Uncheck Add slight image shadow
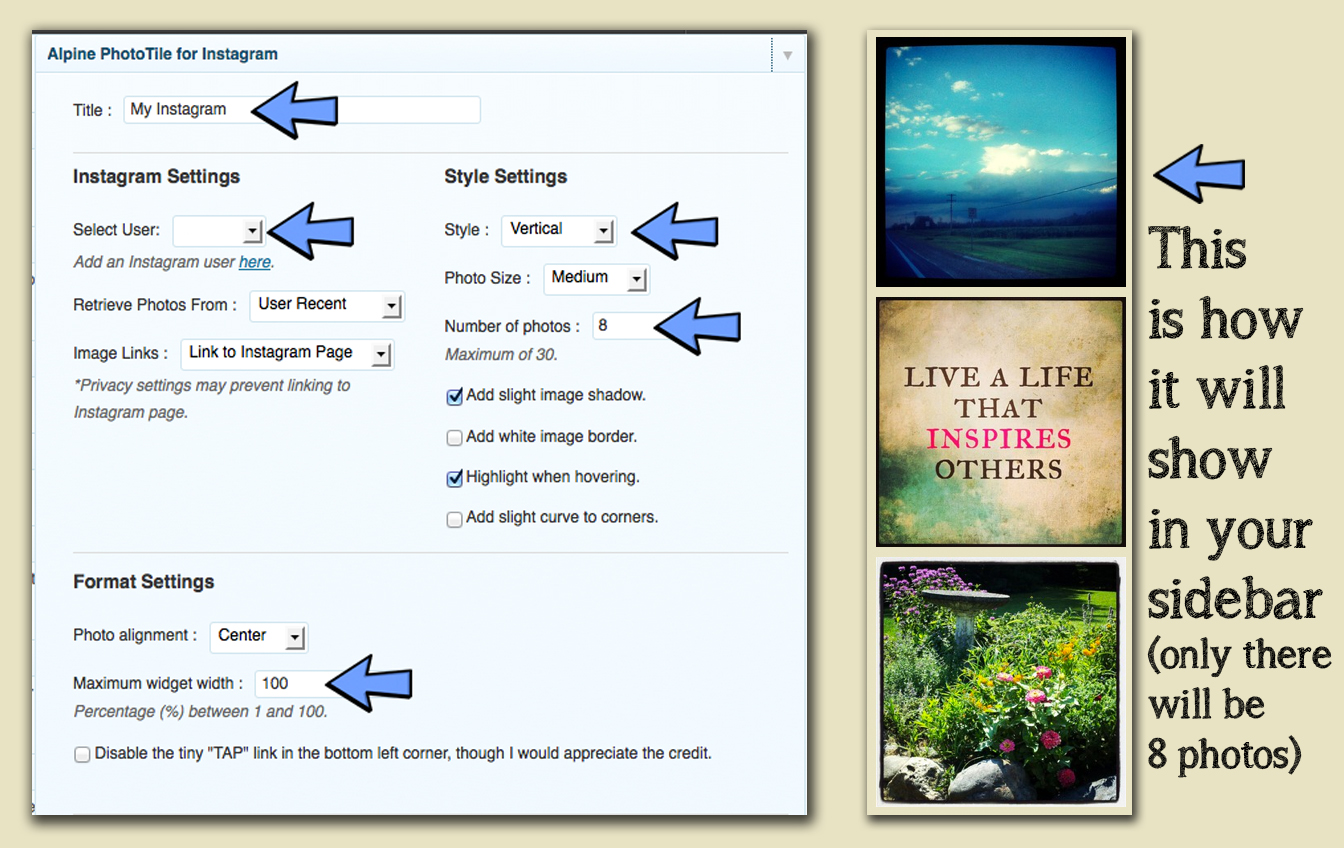The image size is (1344, 848). coord(454,397)
